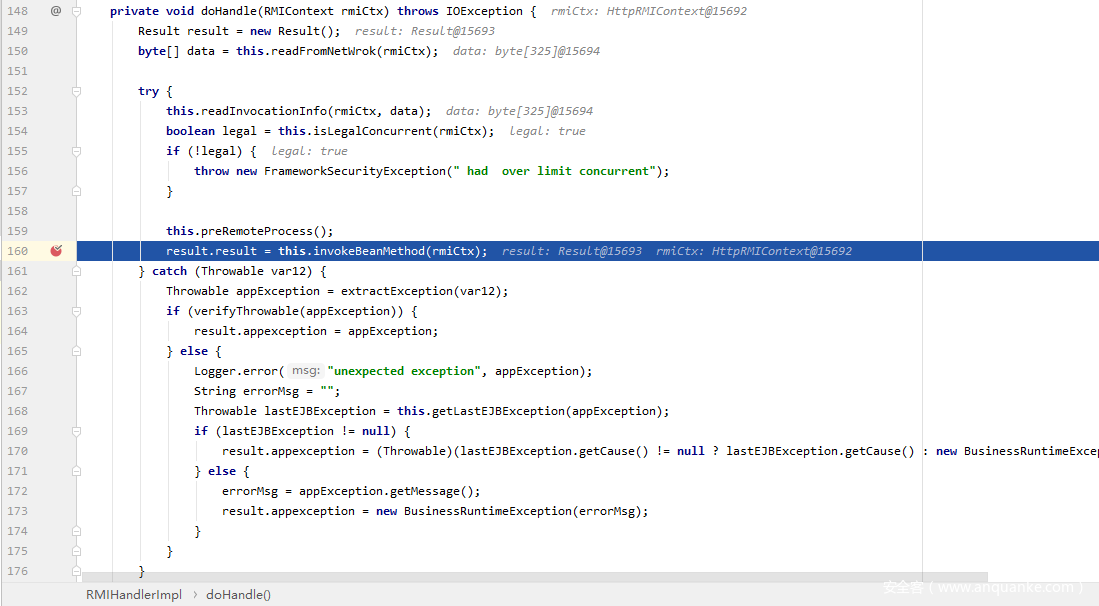Screen dimensions: 1099x606
Task: Fold the if (!legal) block on line 155
Action: point(76,151)
